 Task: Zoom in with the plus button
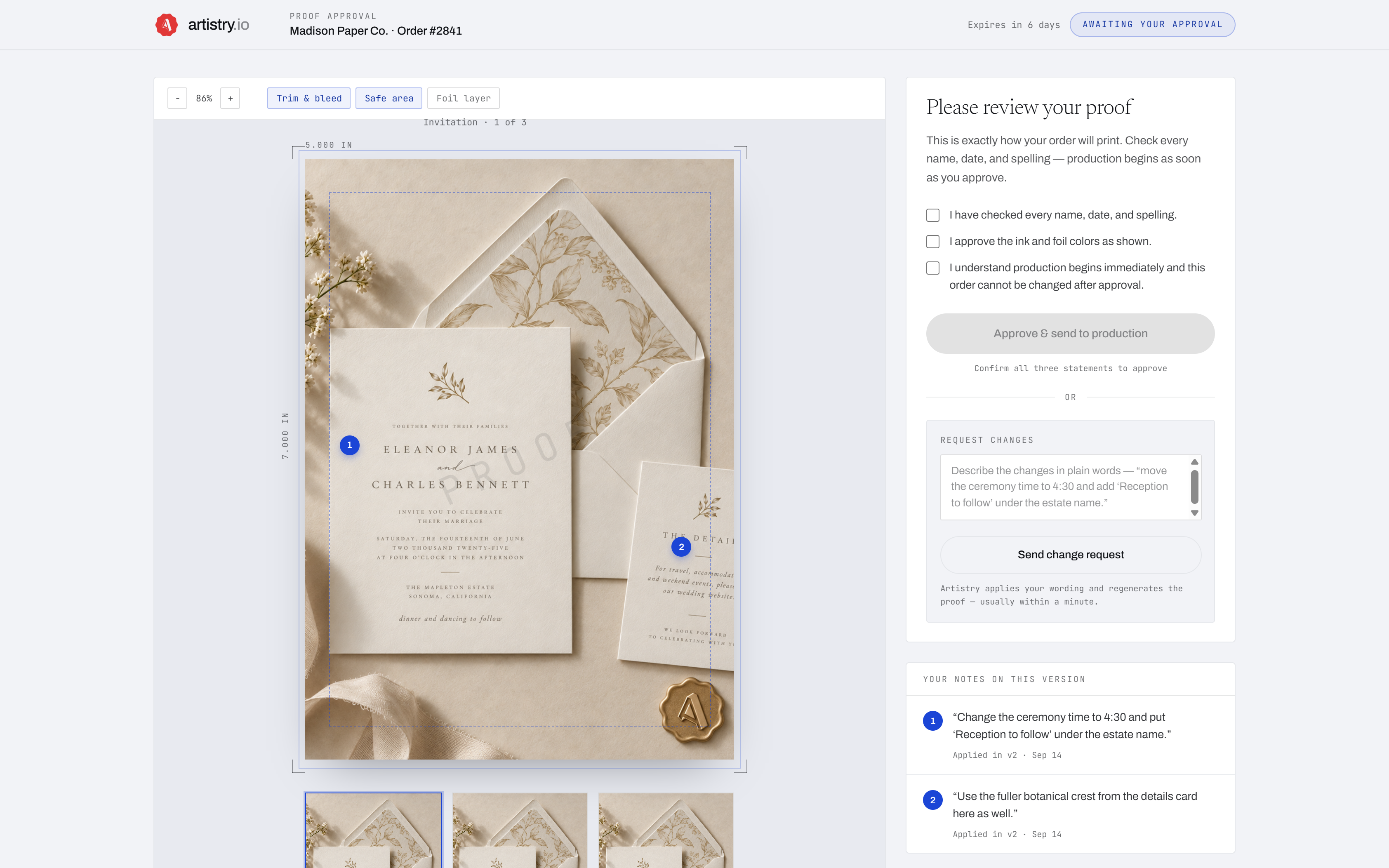pyautogui.click(x=230, y=98)
